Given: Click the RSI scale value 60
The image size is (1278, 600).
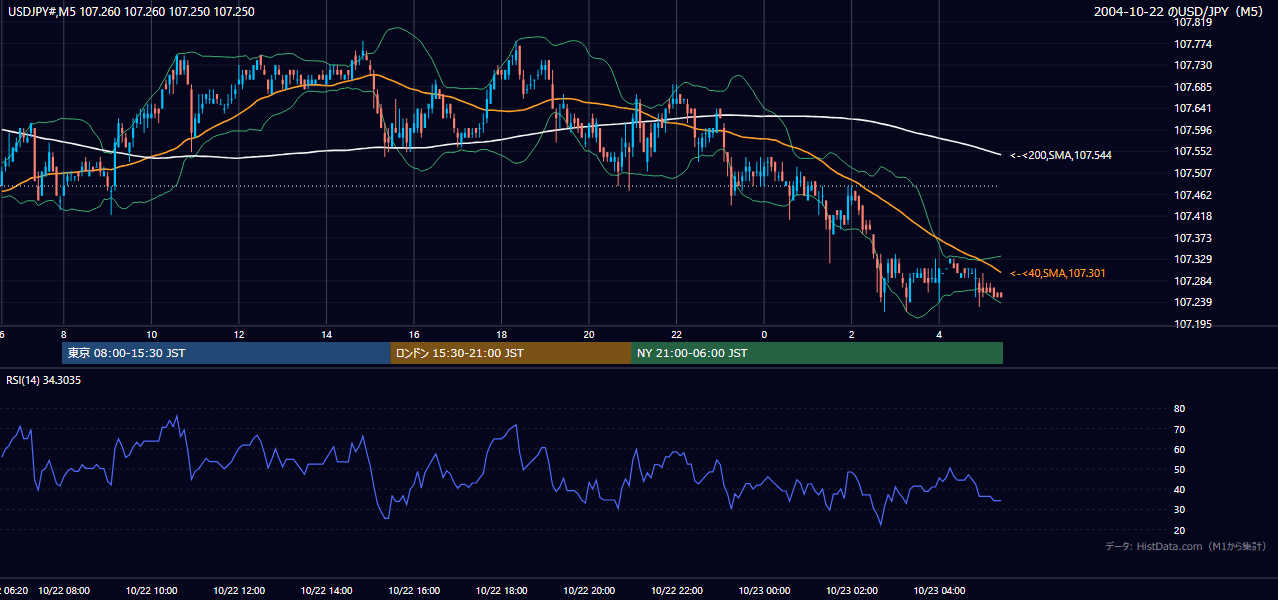Looking at the screenshot, I should [1180, 450].
